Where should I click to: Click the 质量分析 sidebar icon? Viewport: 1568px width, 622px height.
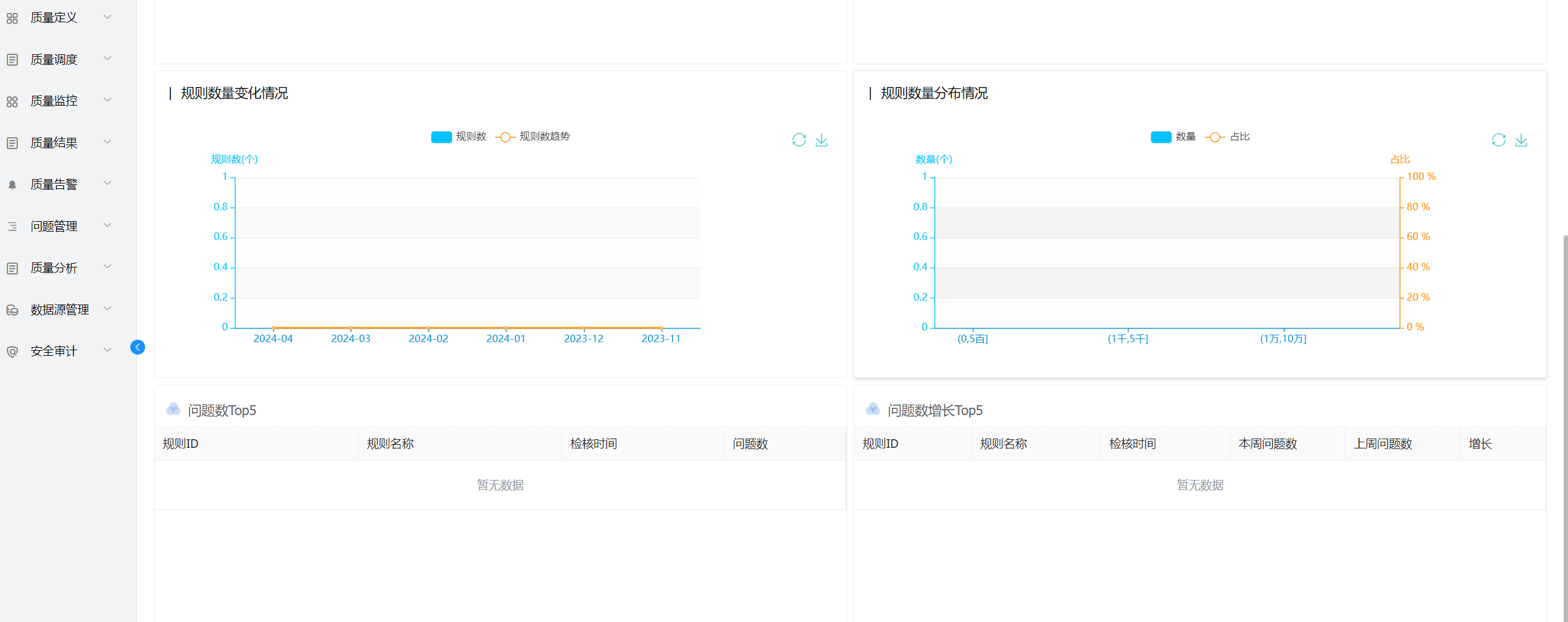click(x=12, y=268)
